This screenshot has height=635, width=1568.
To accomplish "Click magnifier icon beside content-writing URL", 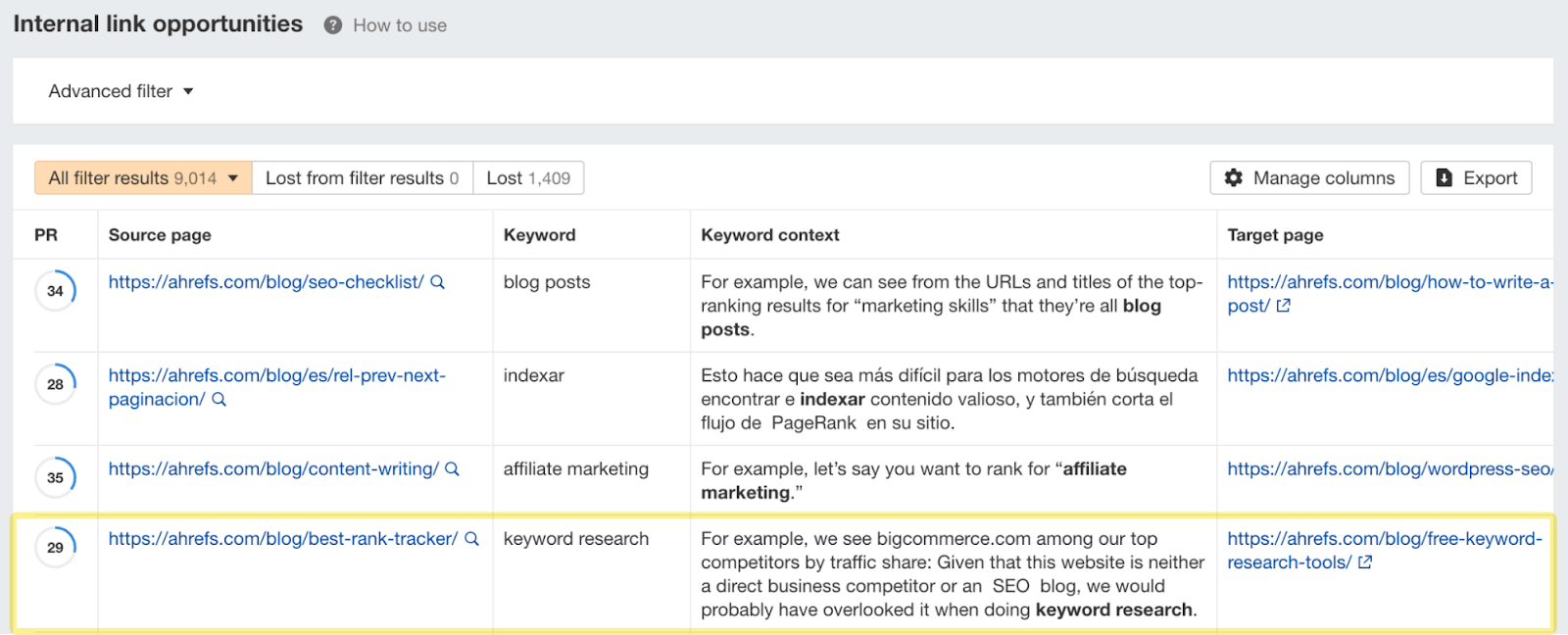I will point(453,469).
